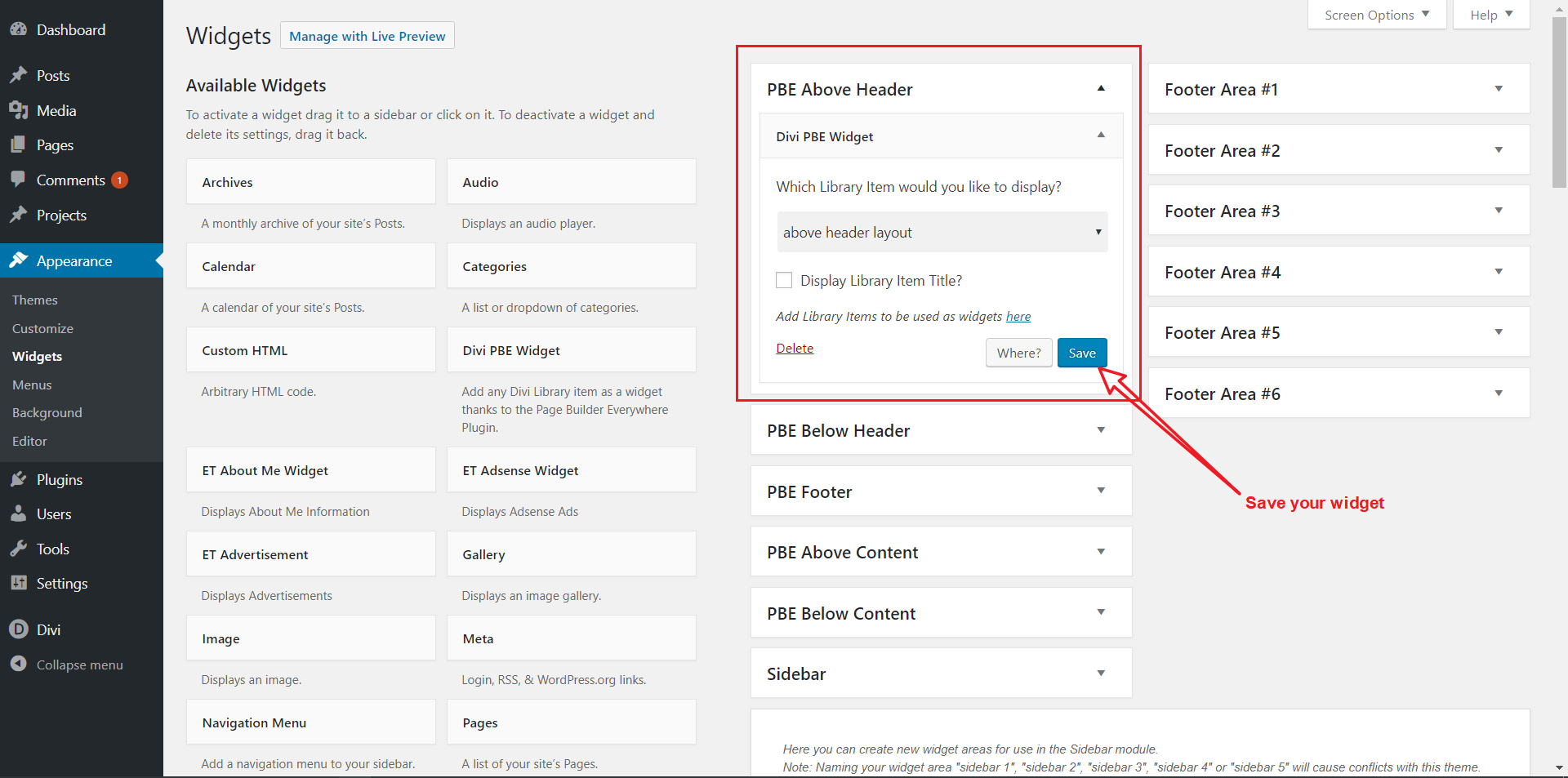Select the ET Adsense Widget
The height and width of the screenshot is (778, 1568).
(x=572, y=470)
